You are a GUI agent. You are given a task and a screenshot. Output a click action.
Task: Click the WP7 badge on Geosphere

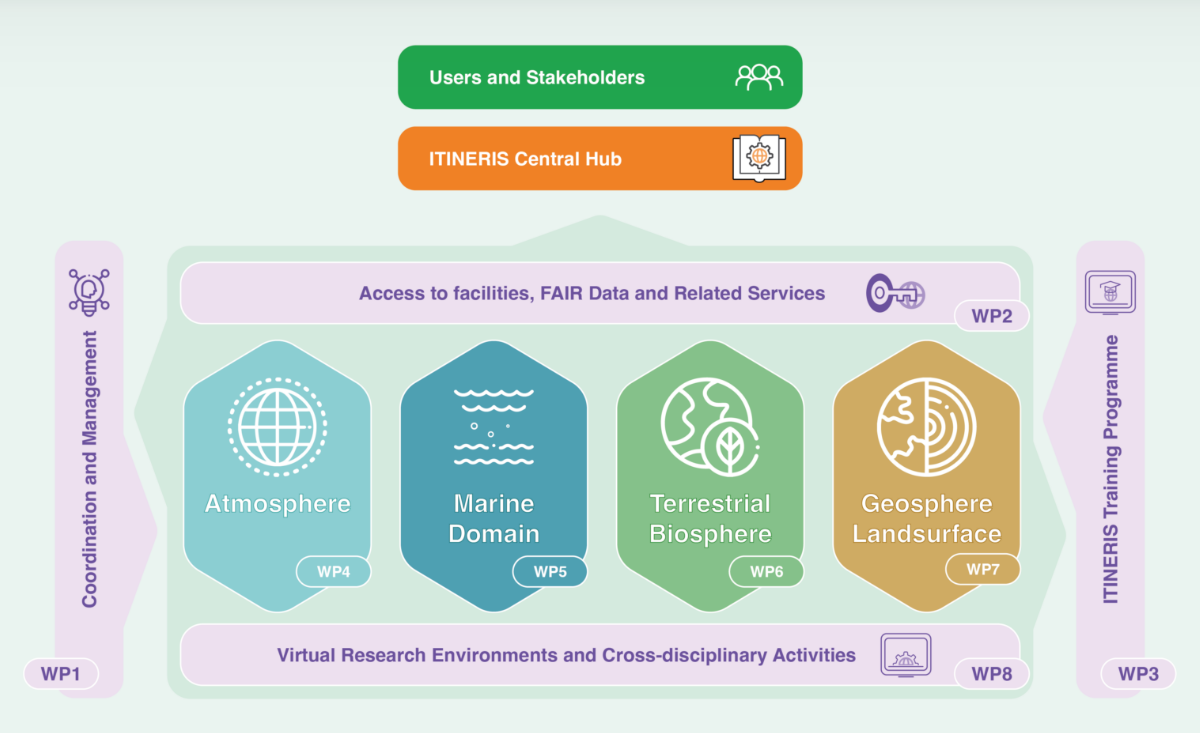point(982,569)
